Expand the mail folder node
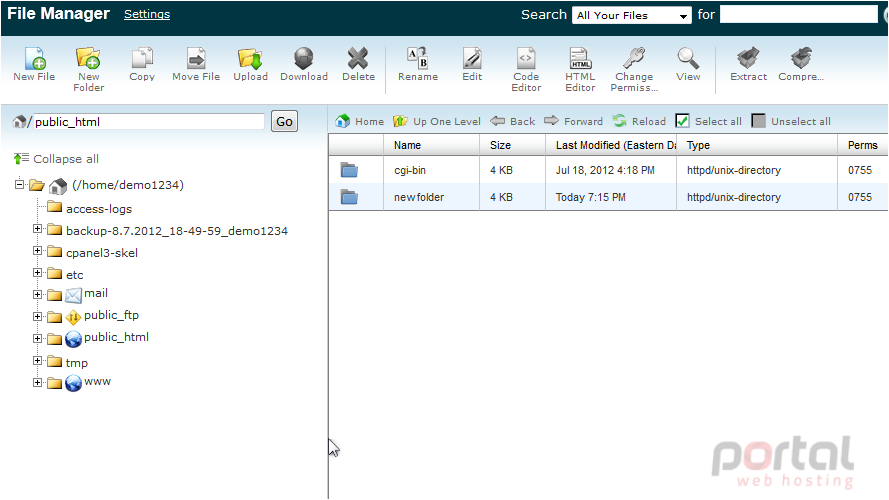Image resolution: width=889 pixels, height=500 pixels. click(37, 295)
